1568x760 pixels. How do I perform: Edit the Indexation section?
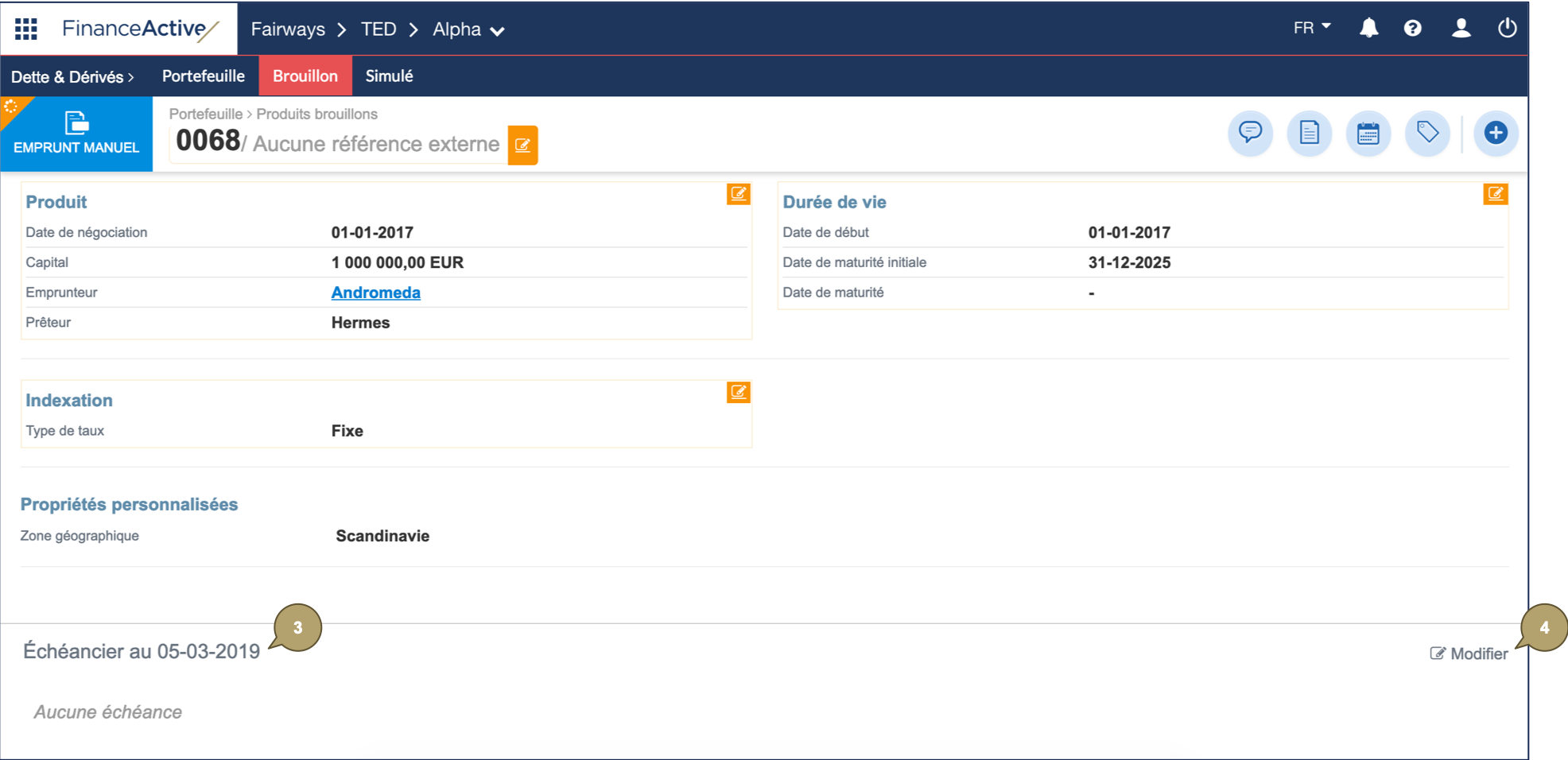point(738,392)
